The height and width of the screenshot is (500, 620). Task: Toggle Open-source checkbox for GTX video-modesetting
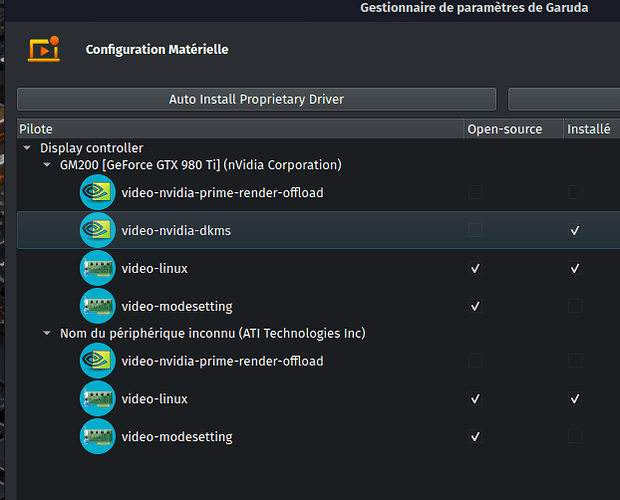click(475, 306)
